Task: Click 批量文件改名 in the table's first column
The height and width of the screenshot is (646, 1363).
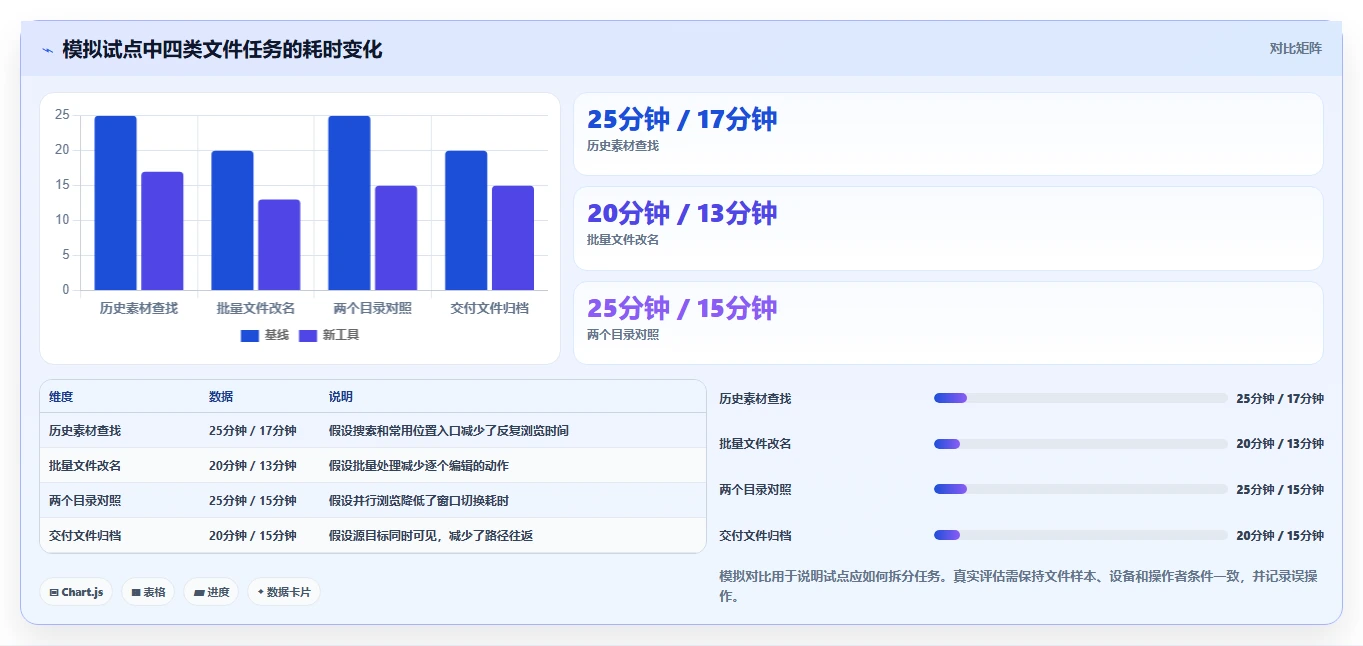Action: click(x=85, y=466)
